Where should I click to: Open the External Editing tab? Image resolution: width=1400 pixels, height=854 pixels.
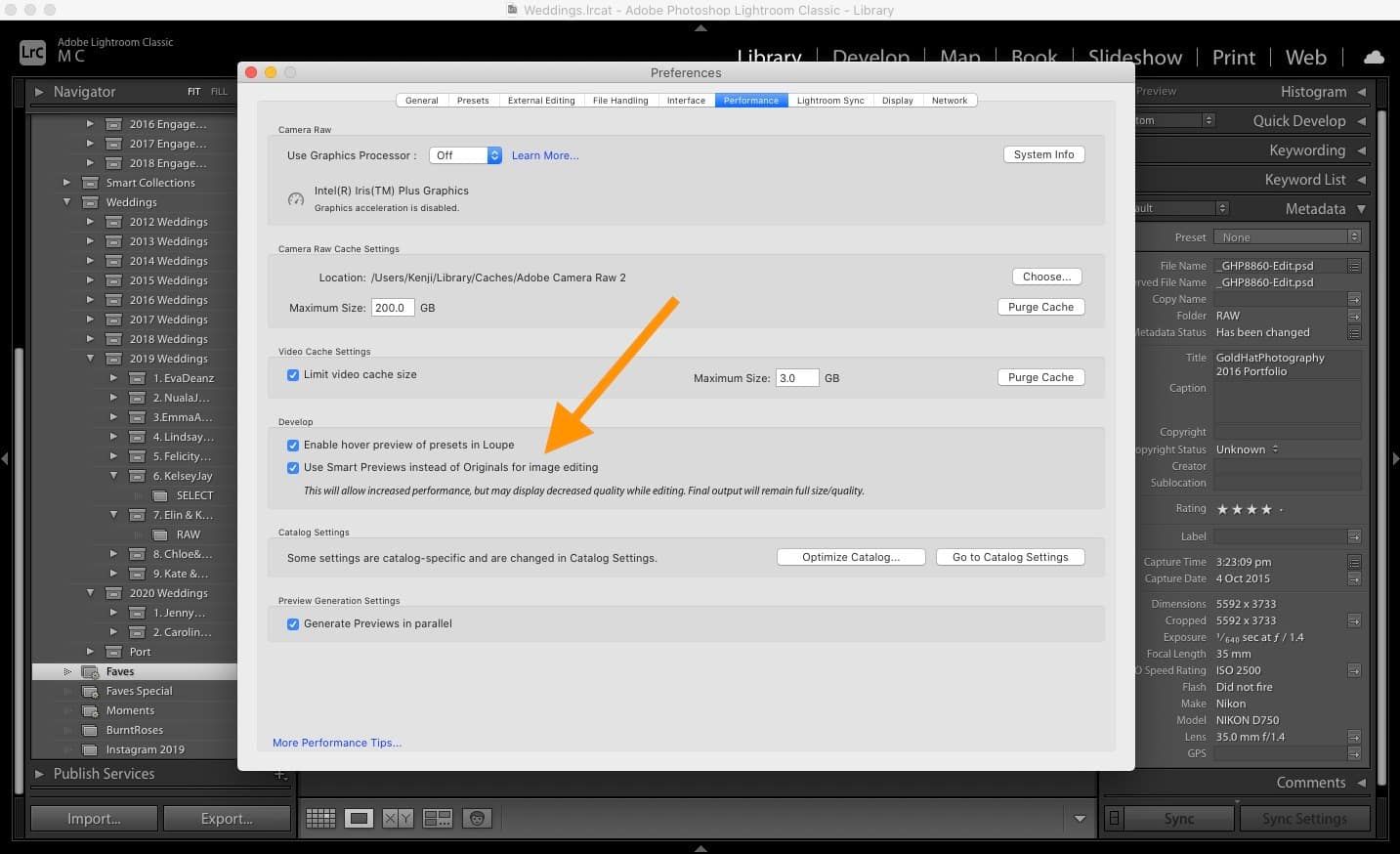point(541,101)
